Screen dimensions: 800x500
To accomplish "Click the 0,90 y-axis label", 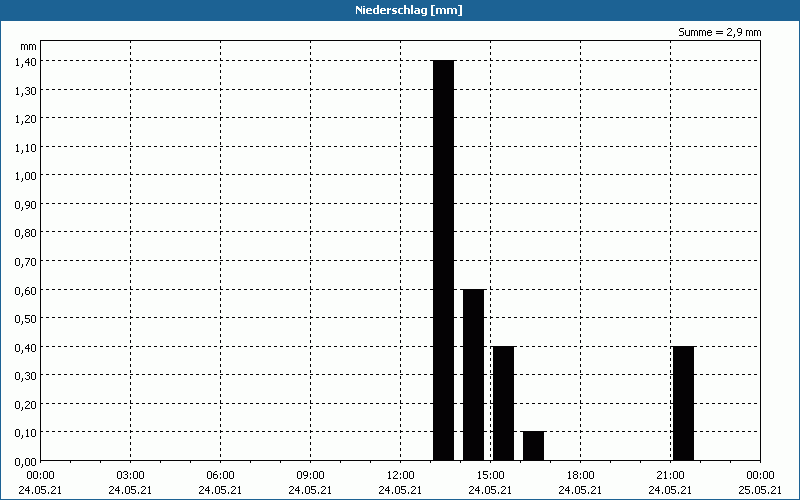I will 26,204.
